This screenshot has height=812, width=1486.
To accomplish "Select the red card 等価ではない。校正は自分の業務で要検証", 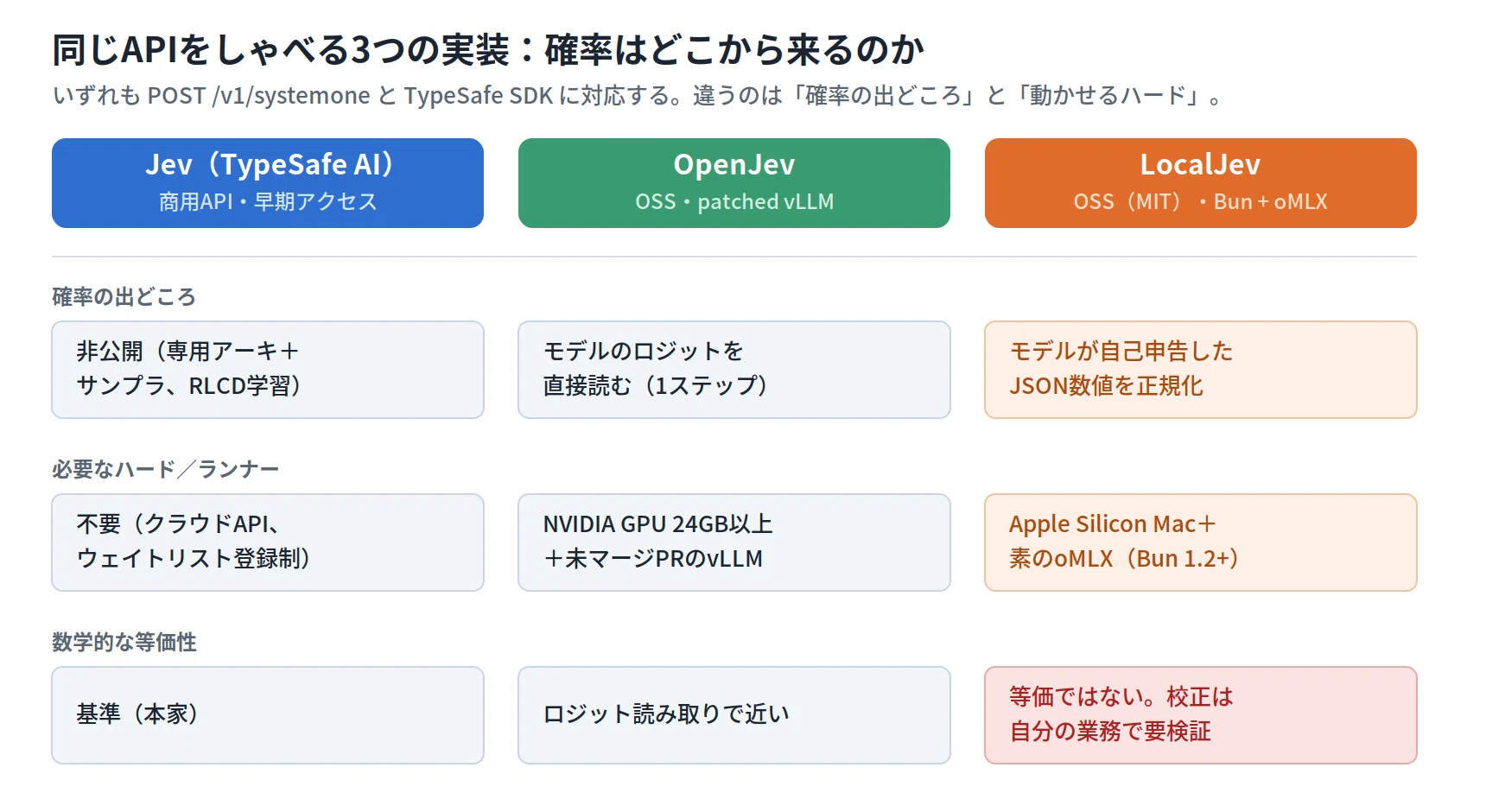I will point(1201,715).
